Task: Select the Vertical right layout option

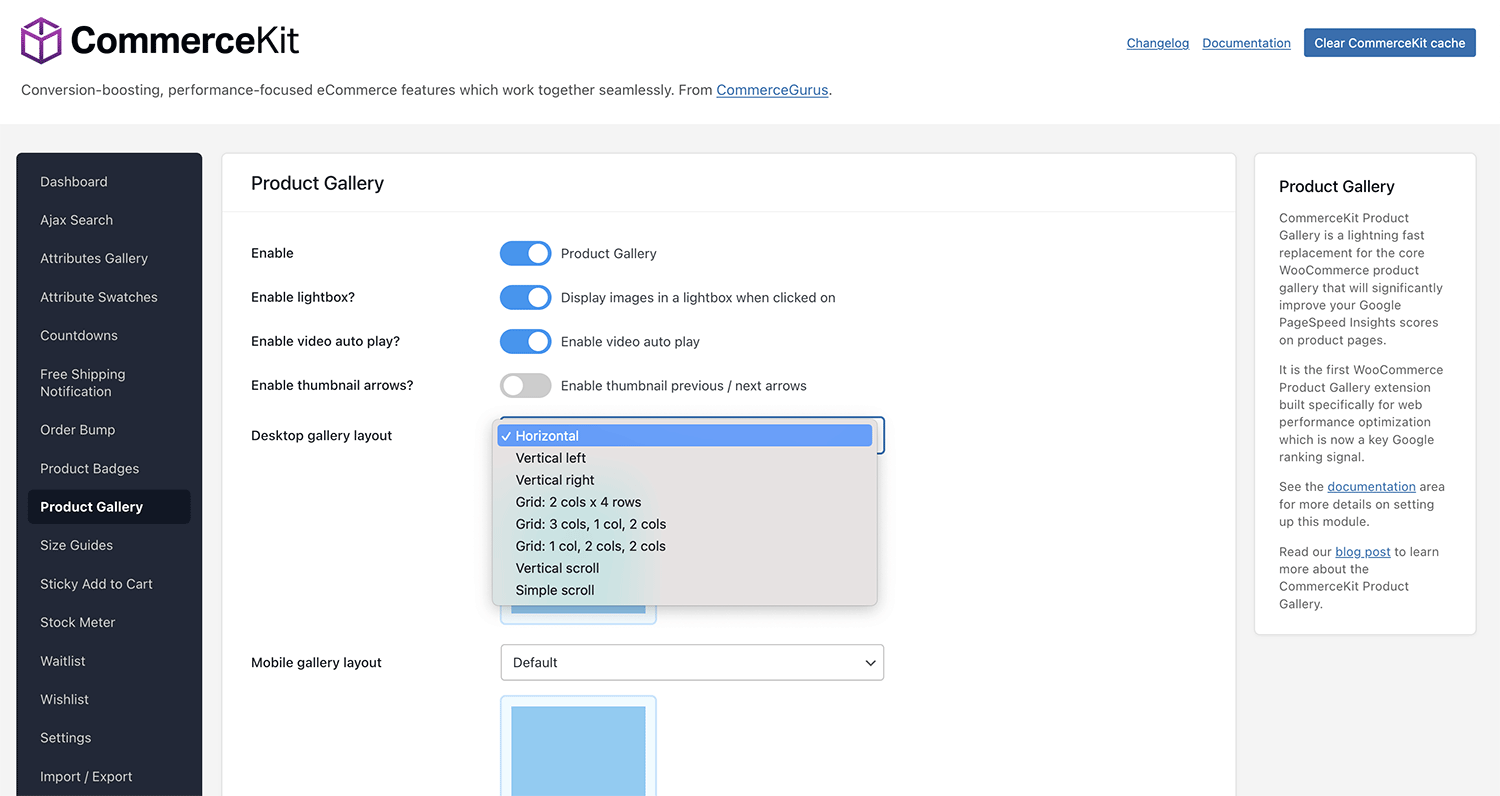Action: 685,480
